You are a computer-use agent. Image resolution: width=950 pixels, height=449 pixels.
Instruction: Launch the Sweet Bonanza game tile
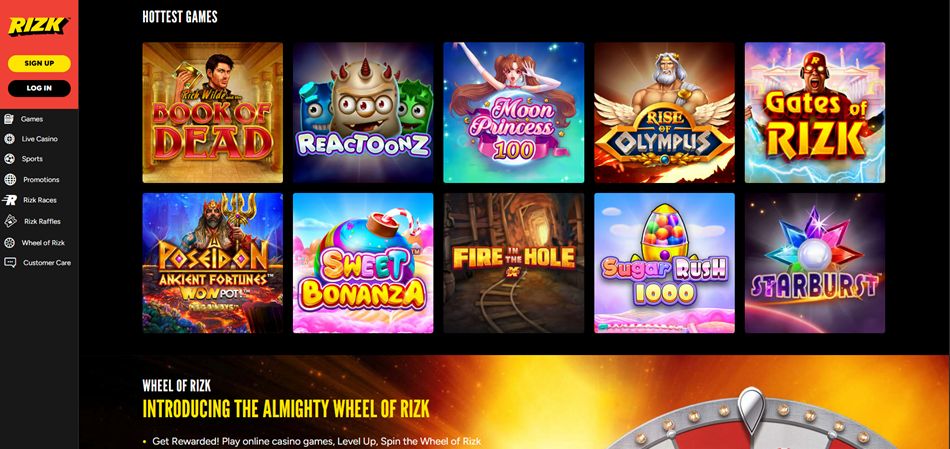[x=363, y=263]
